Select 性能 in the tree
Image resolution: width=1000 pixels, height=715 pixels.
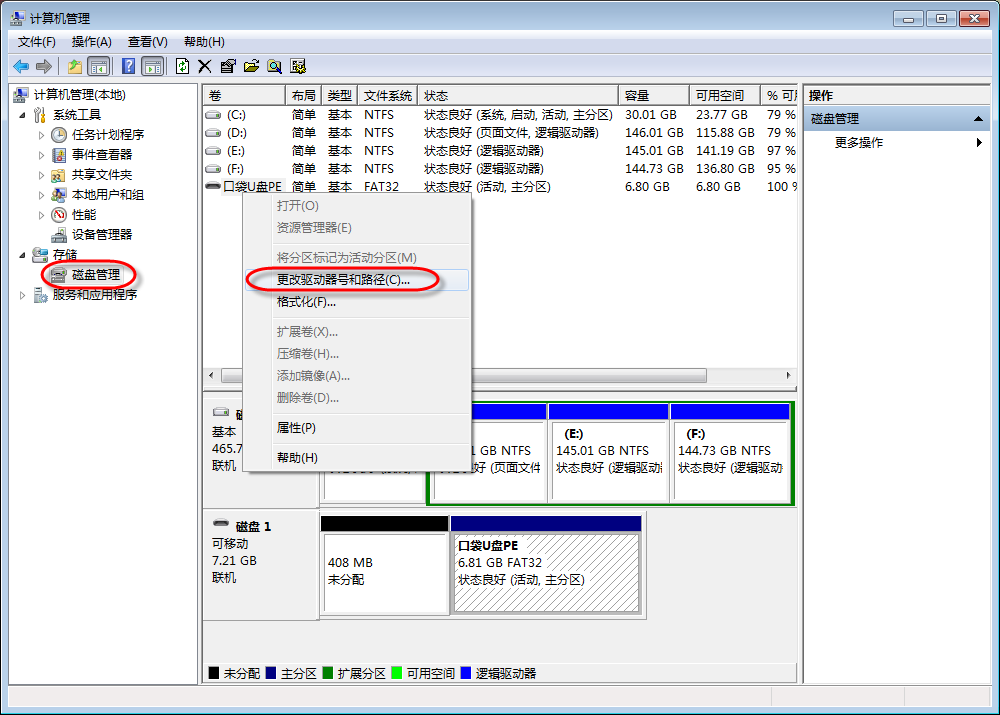tap(84, 214)
